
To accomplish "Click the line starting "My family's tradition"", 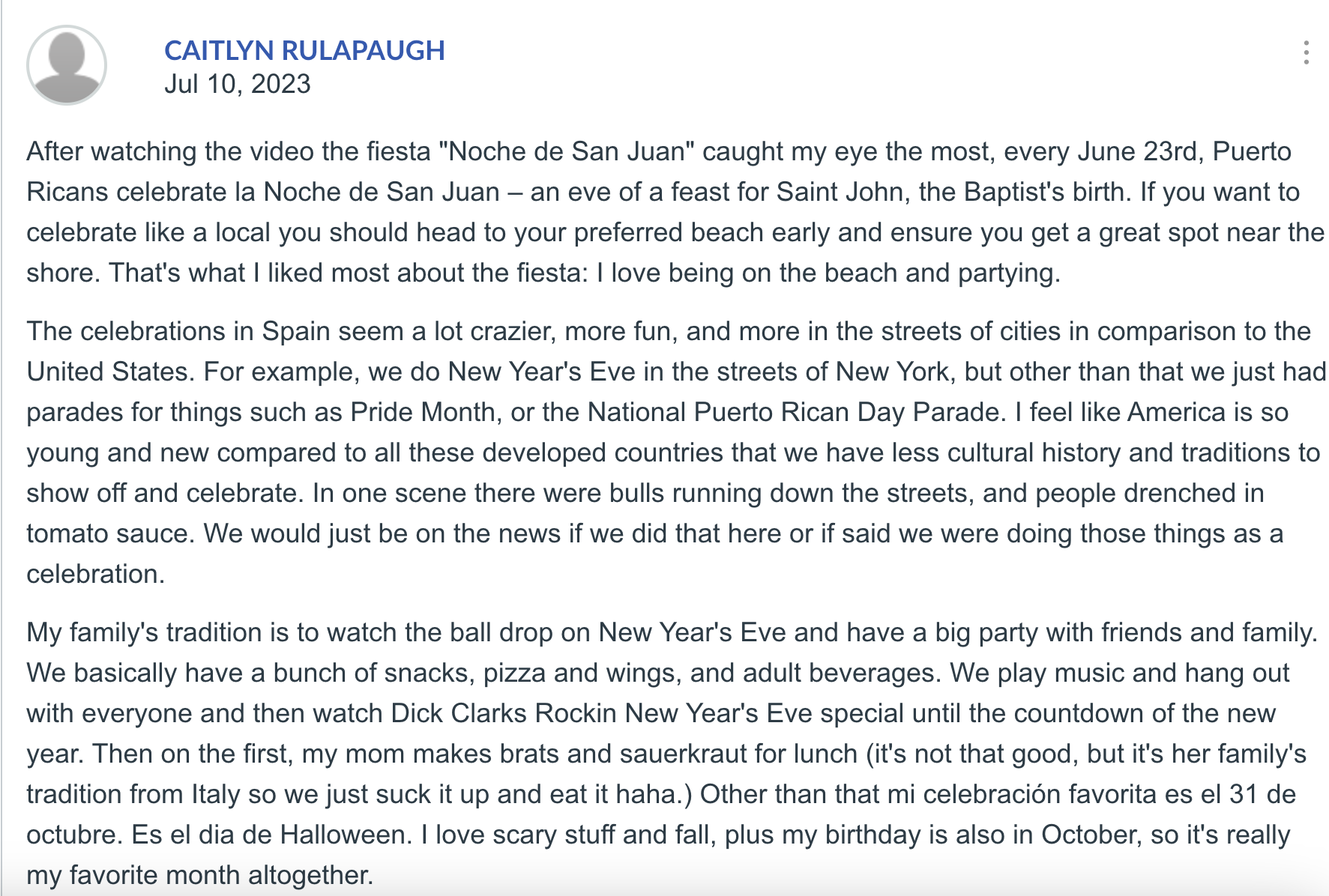I will point(672,632).
